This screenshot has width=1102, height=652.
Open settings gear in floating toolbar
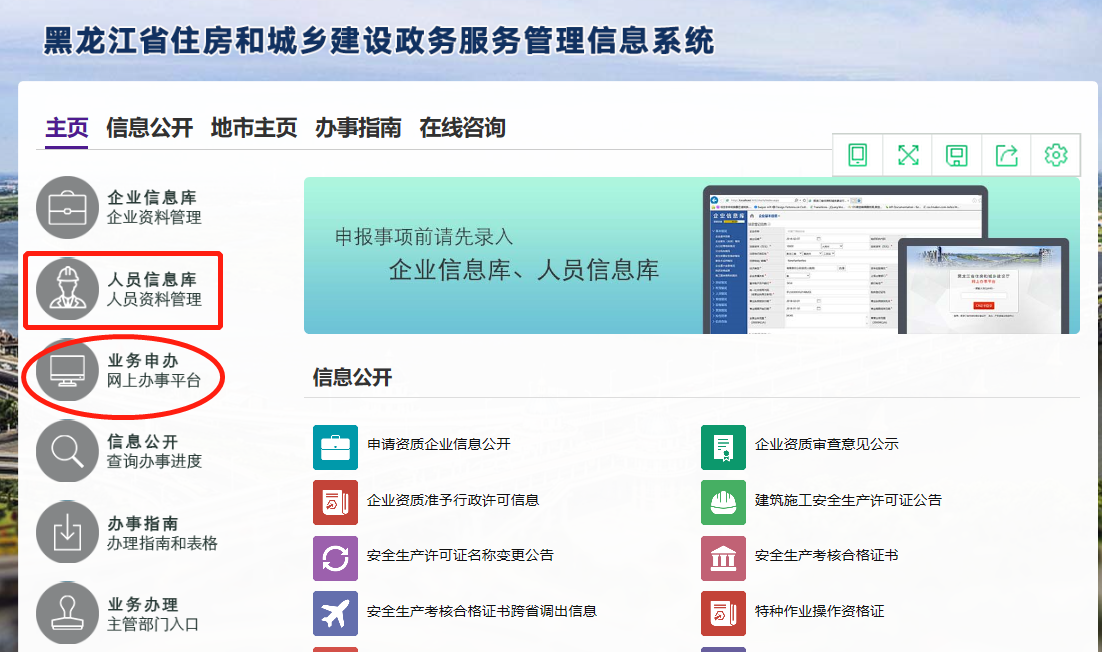pos(1056,155)
